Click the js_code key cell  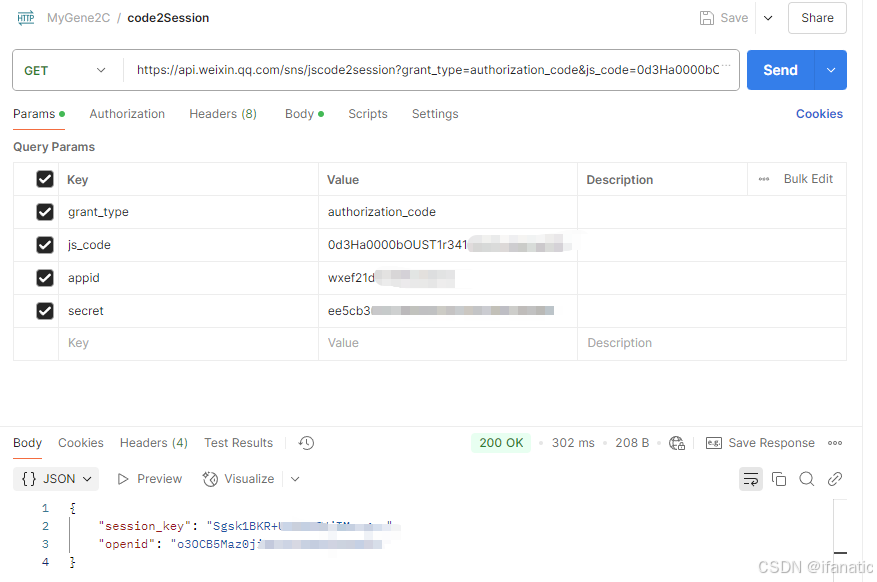pyautogui.click(x=188, y=245)
